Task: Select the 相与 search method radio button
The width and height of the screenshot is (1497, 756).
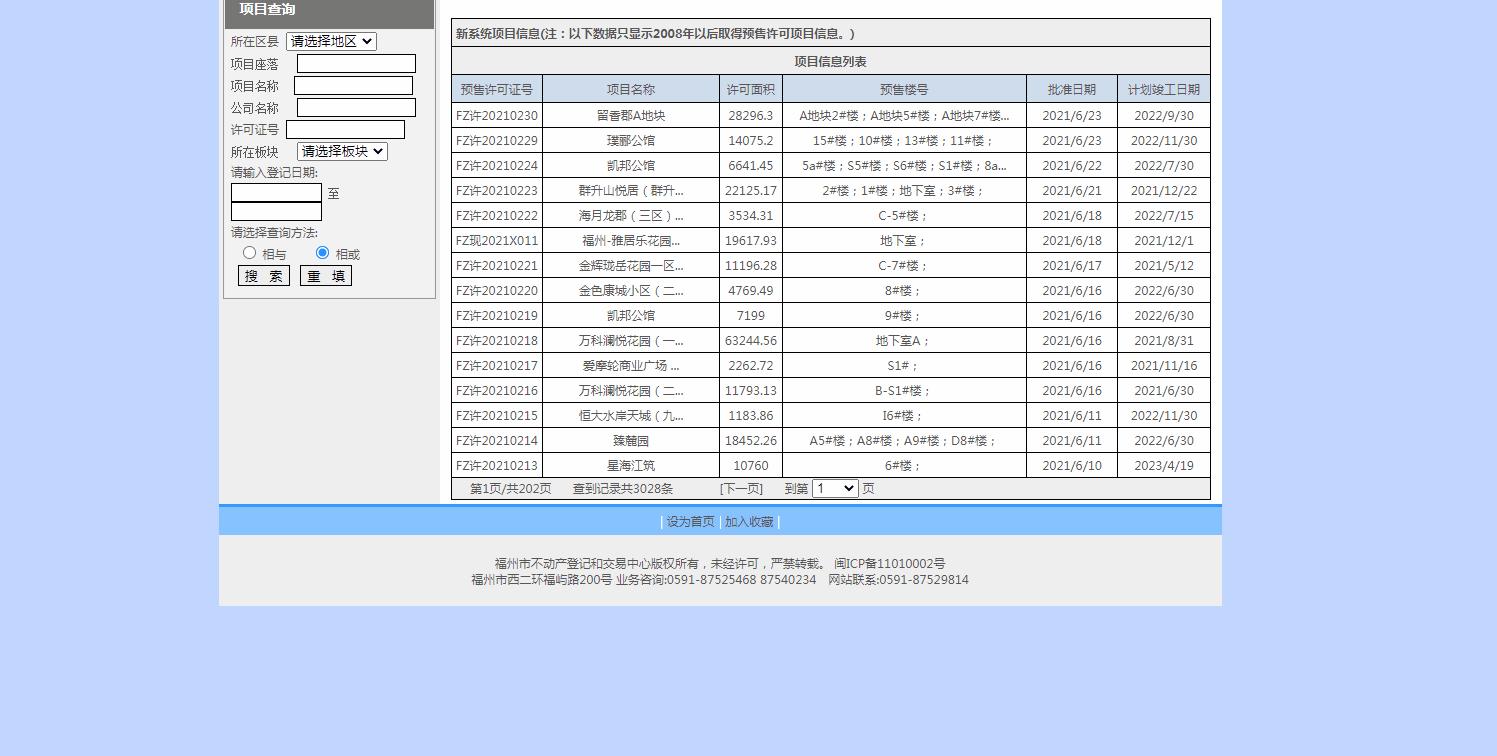Action: click(x=250, y=252)
